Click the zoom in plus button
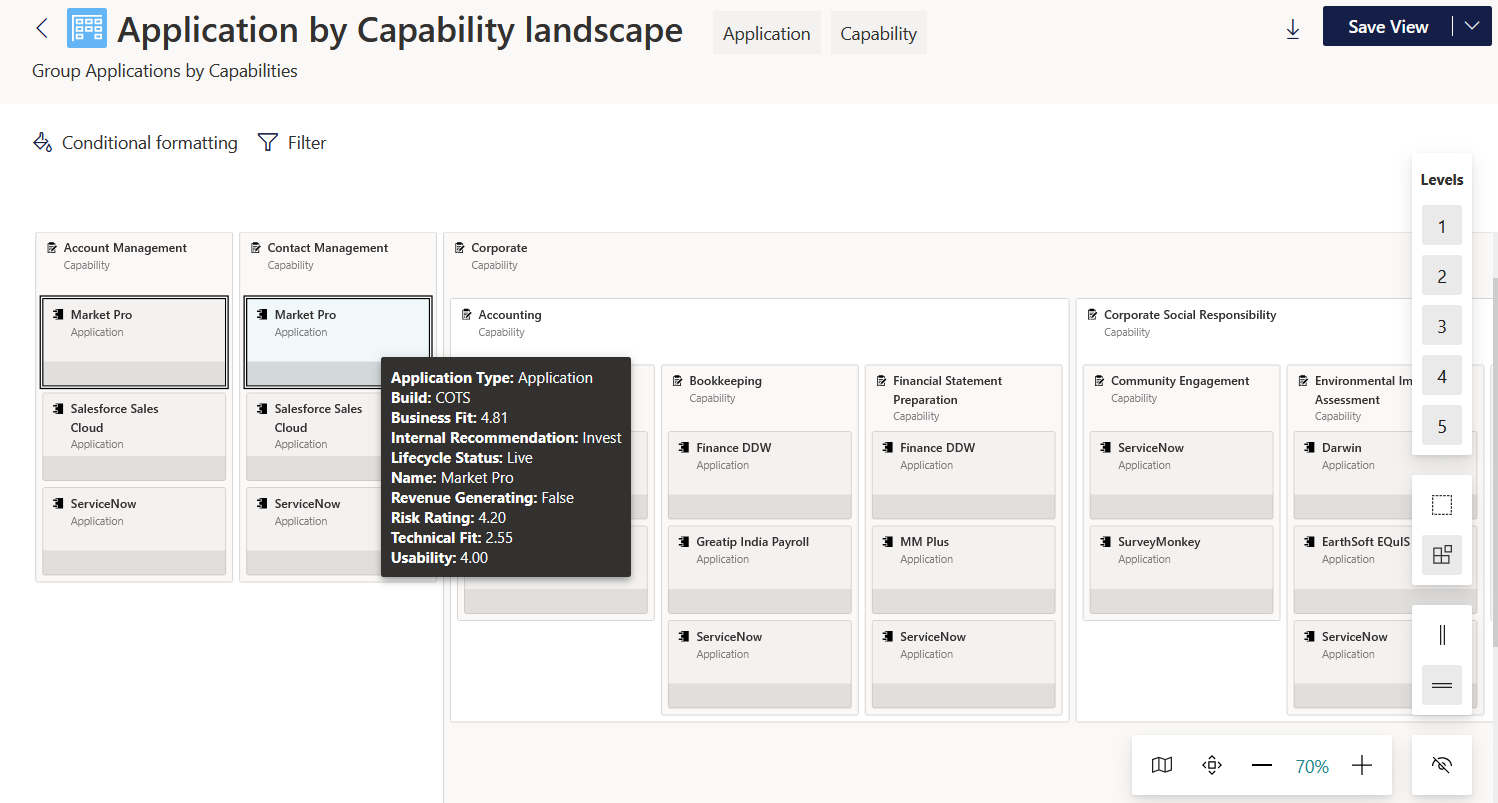Screen dimensions: 1498x803 (x=1362, y=766)
